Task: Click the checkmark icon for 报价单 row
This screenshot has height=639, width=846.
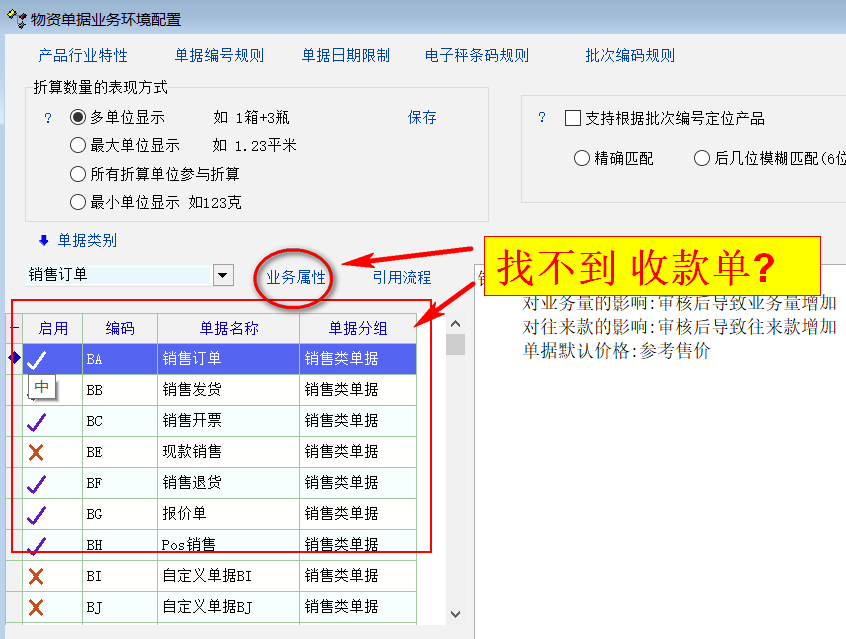Action: coord(37,514)
